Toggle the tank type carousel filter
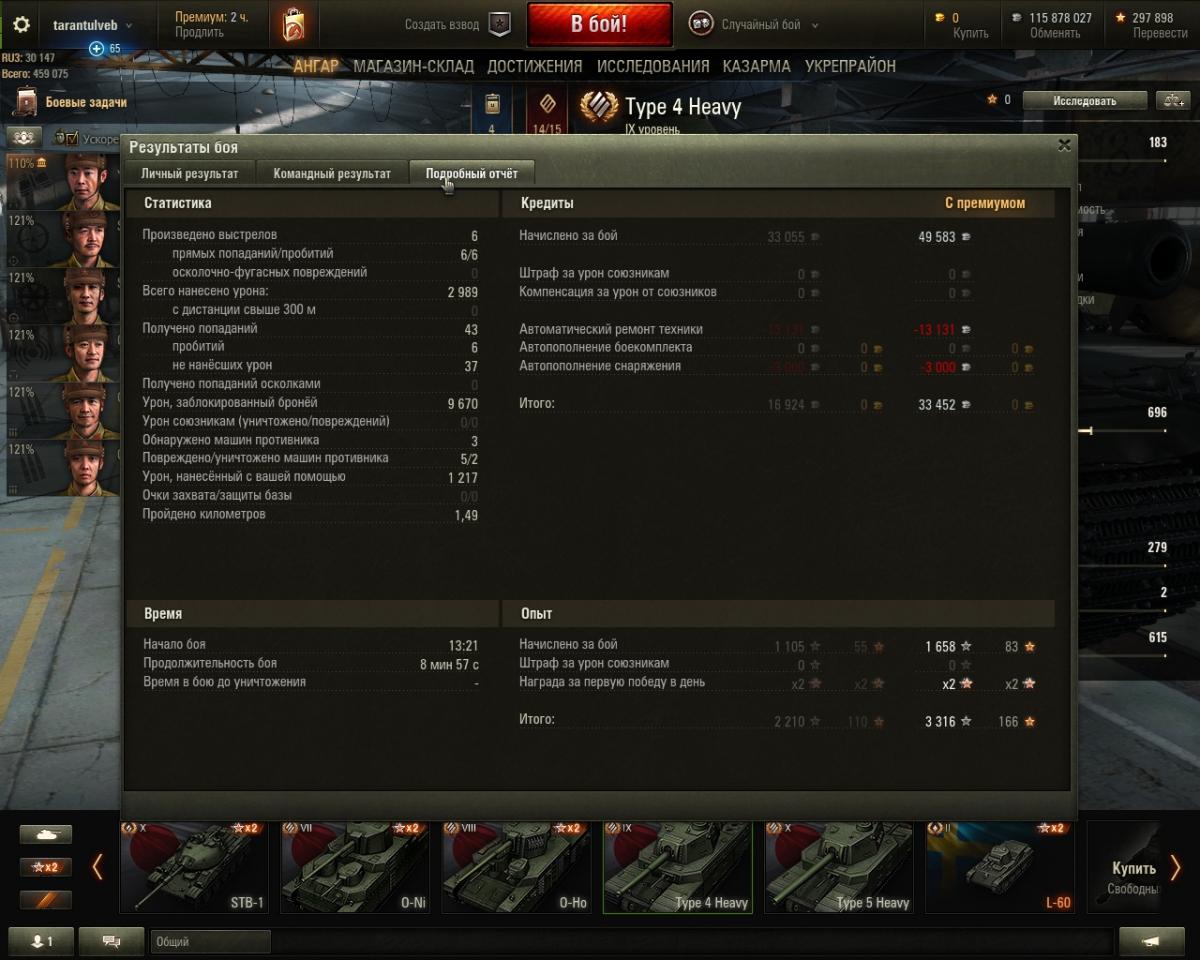The width and height of the screenshot is (1200, 960). [46, 834]
